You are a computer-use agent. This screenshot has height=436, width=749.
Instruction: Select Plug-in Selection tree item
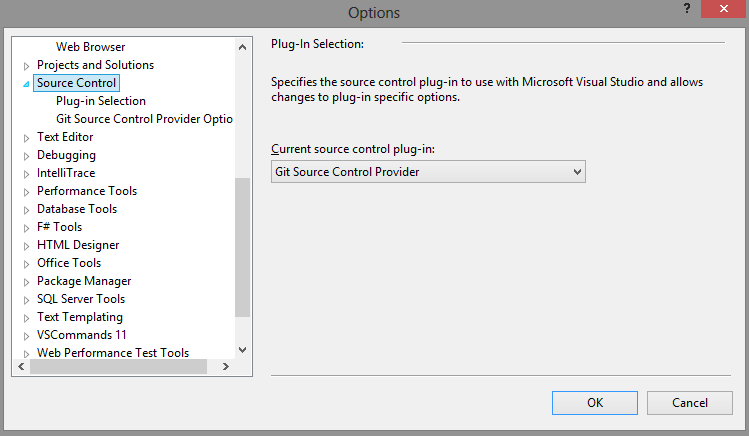pyautogui.click(x=101, y=101)
